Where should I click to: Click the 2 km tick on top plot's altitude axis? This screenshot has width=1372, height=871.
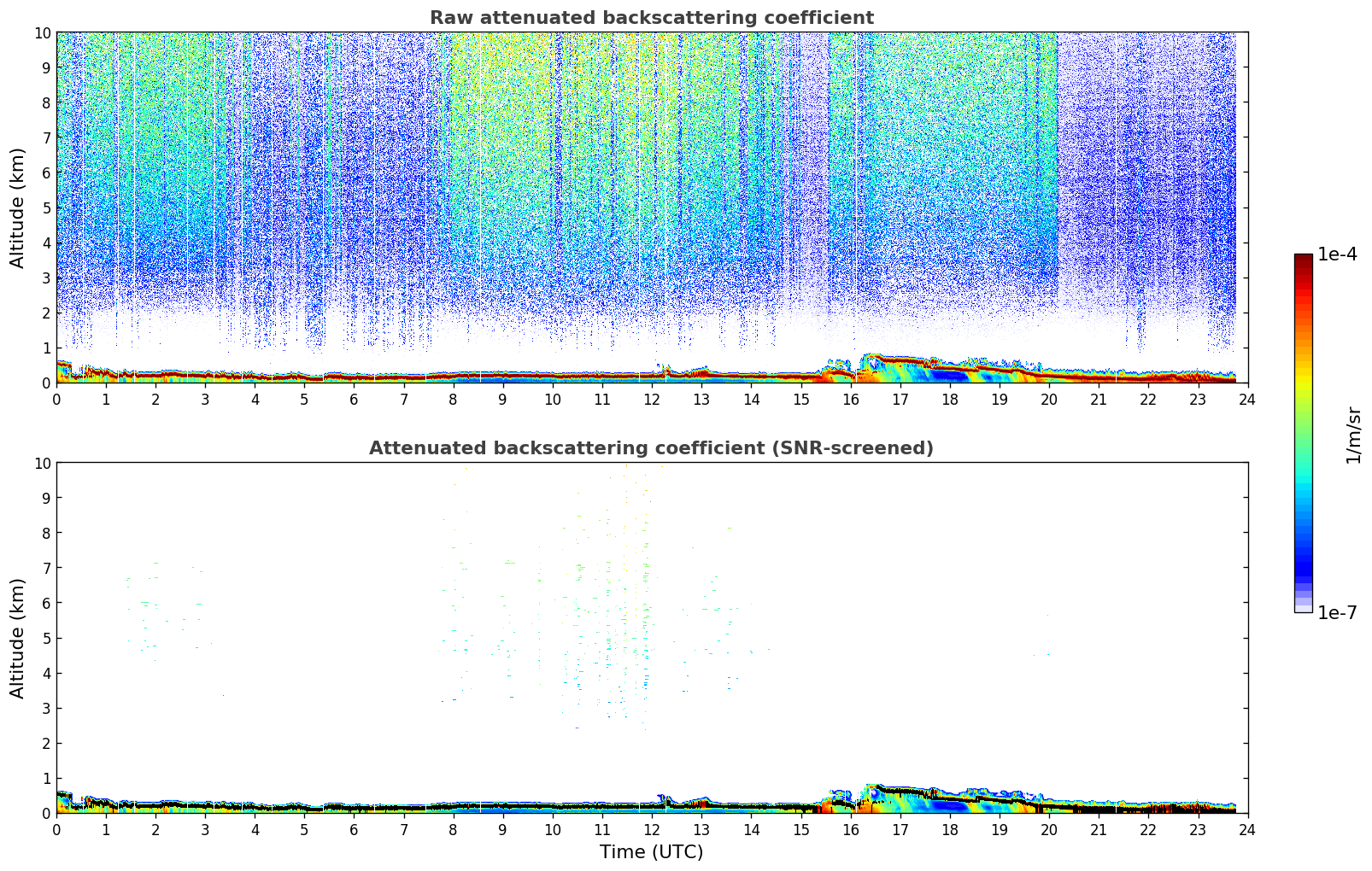46,313
